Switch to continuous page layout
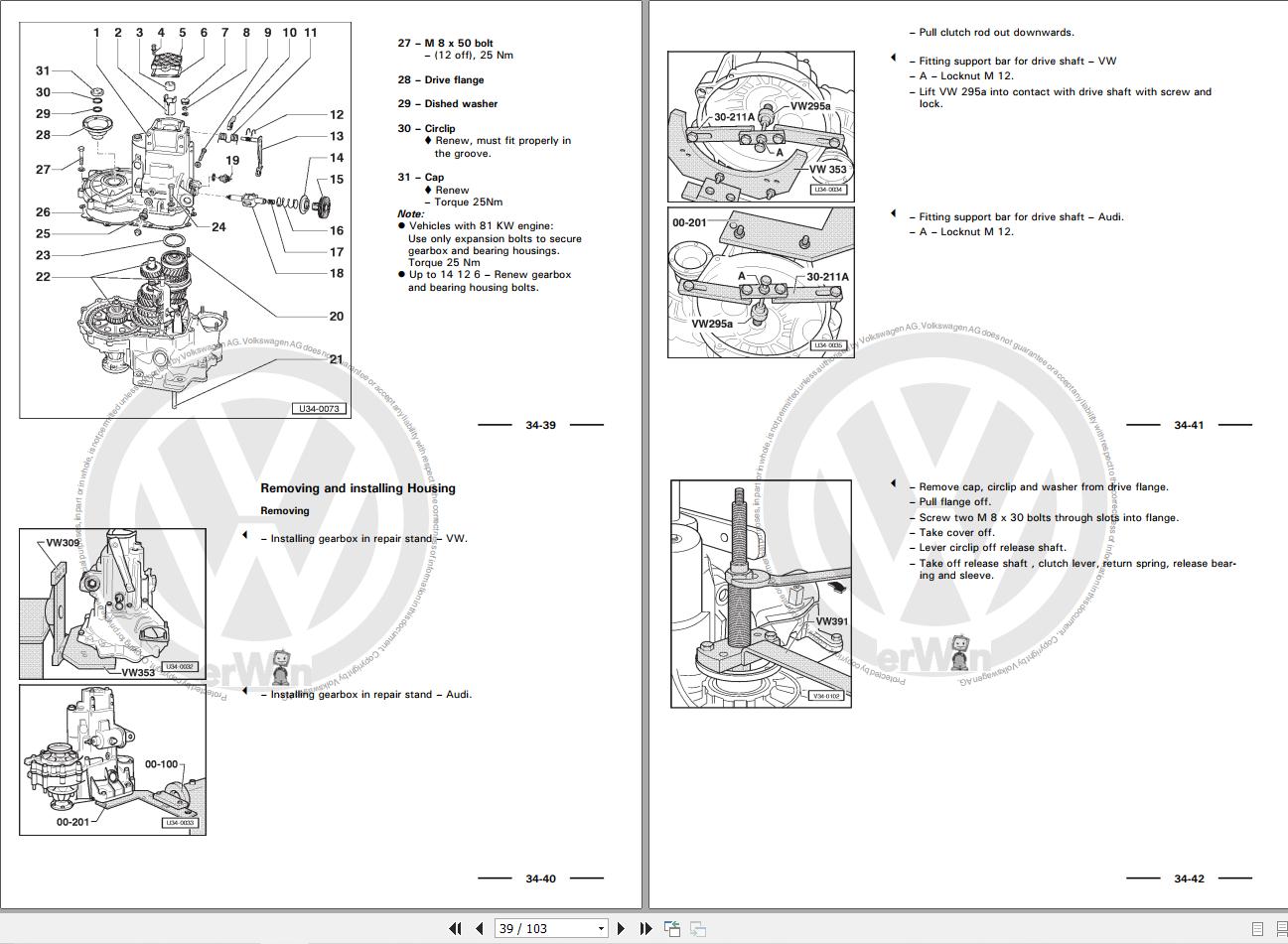 (1281, 929)
